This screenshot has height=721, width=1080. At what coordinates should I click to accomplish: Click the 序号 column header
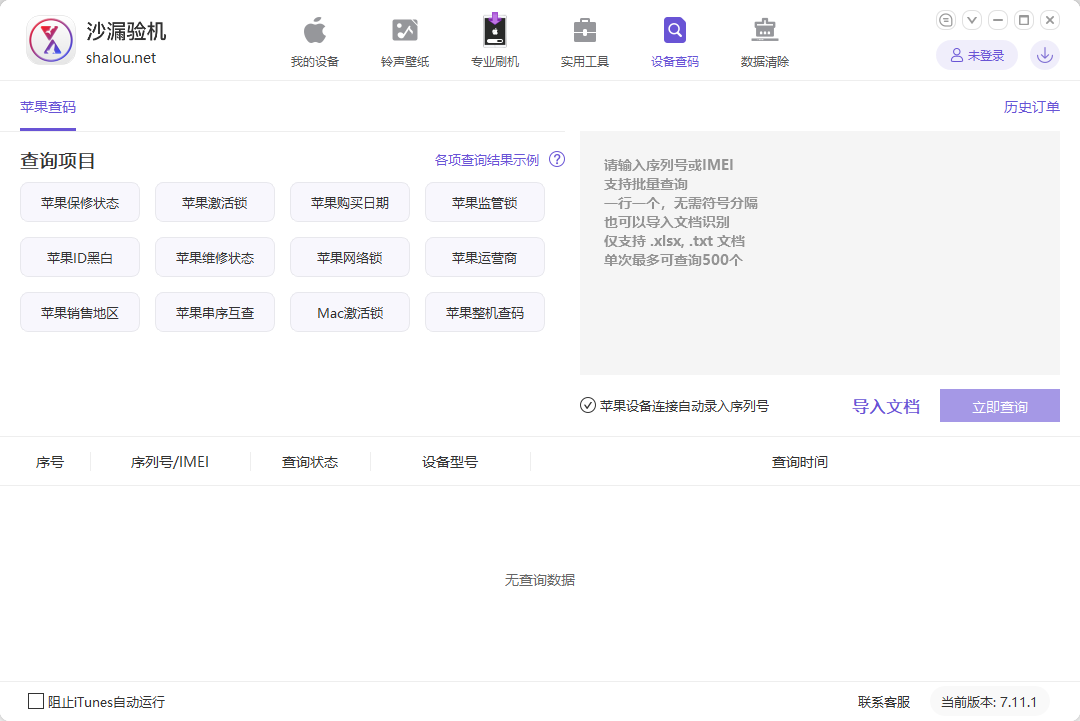coord(50,462)
